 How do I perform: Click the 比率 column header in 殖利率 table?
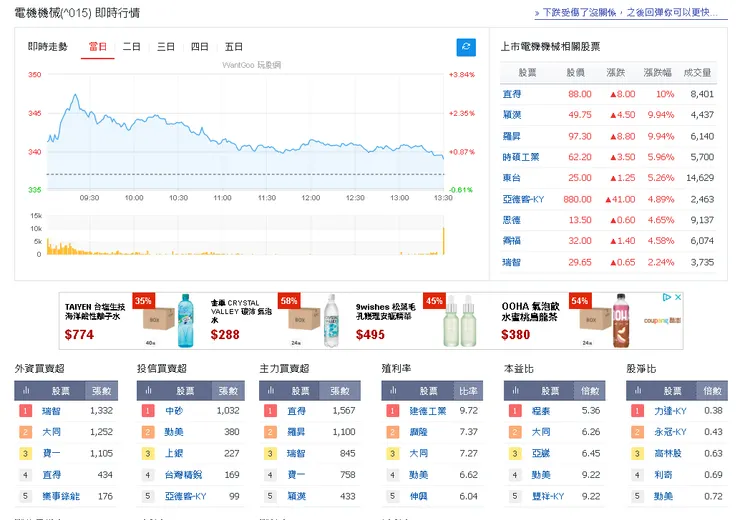467,391
